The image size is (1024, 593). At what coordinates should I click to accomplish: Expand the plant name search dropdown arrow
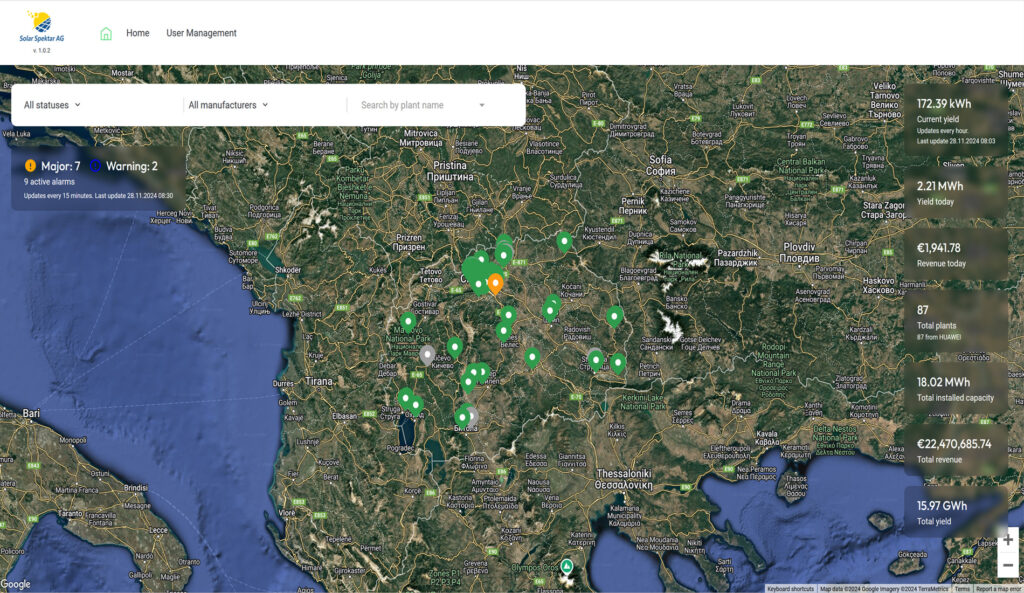(x=481, y=105)
